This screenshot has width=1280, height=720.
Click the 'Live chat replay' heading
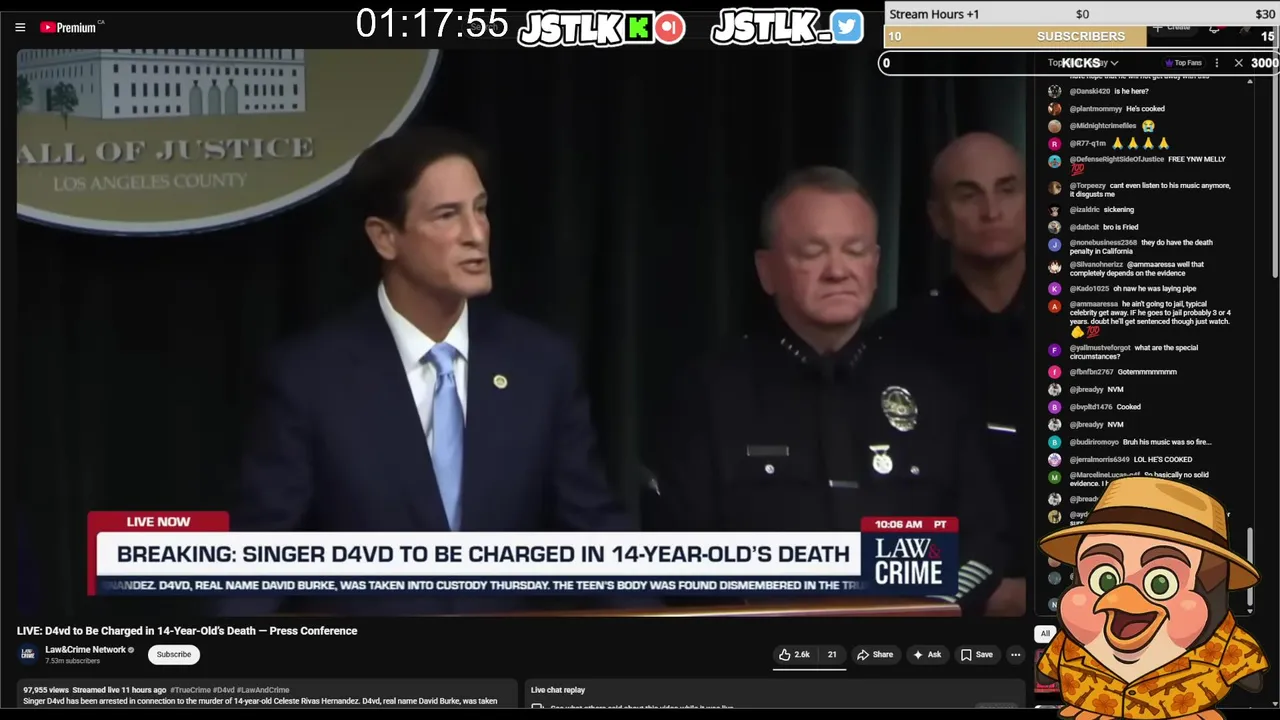coord(558,690)
